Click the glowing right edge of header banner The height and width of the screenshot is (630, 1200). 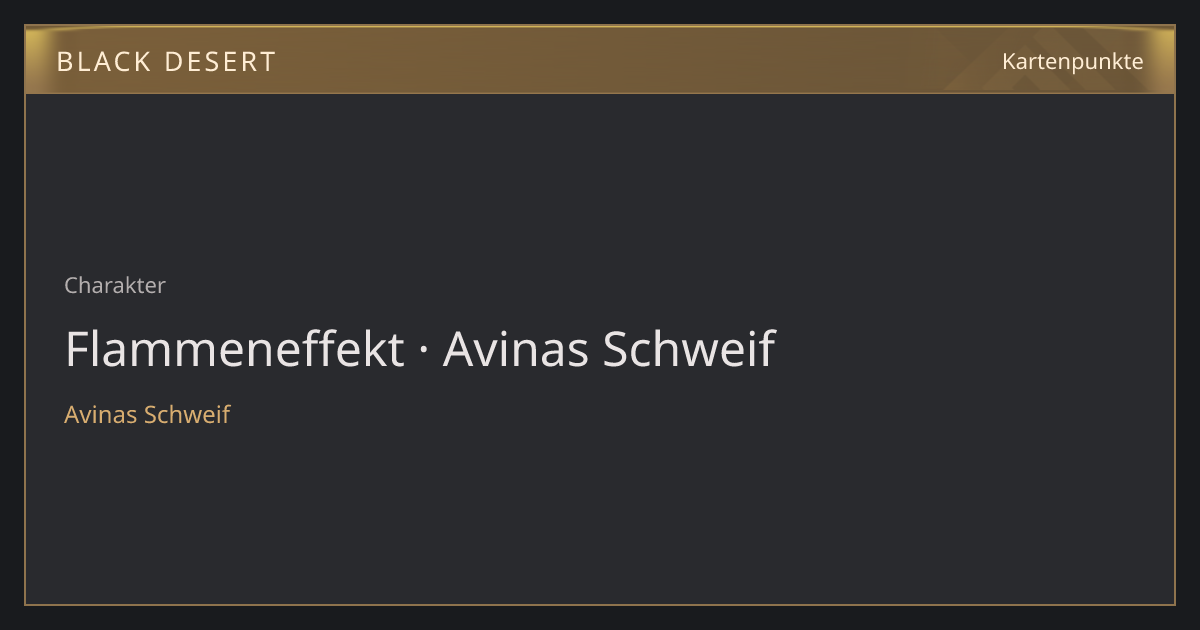[x=1163, y=60]
